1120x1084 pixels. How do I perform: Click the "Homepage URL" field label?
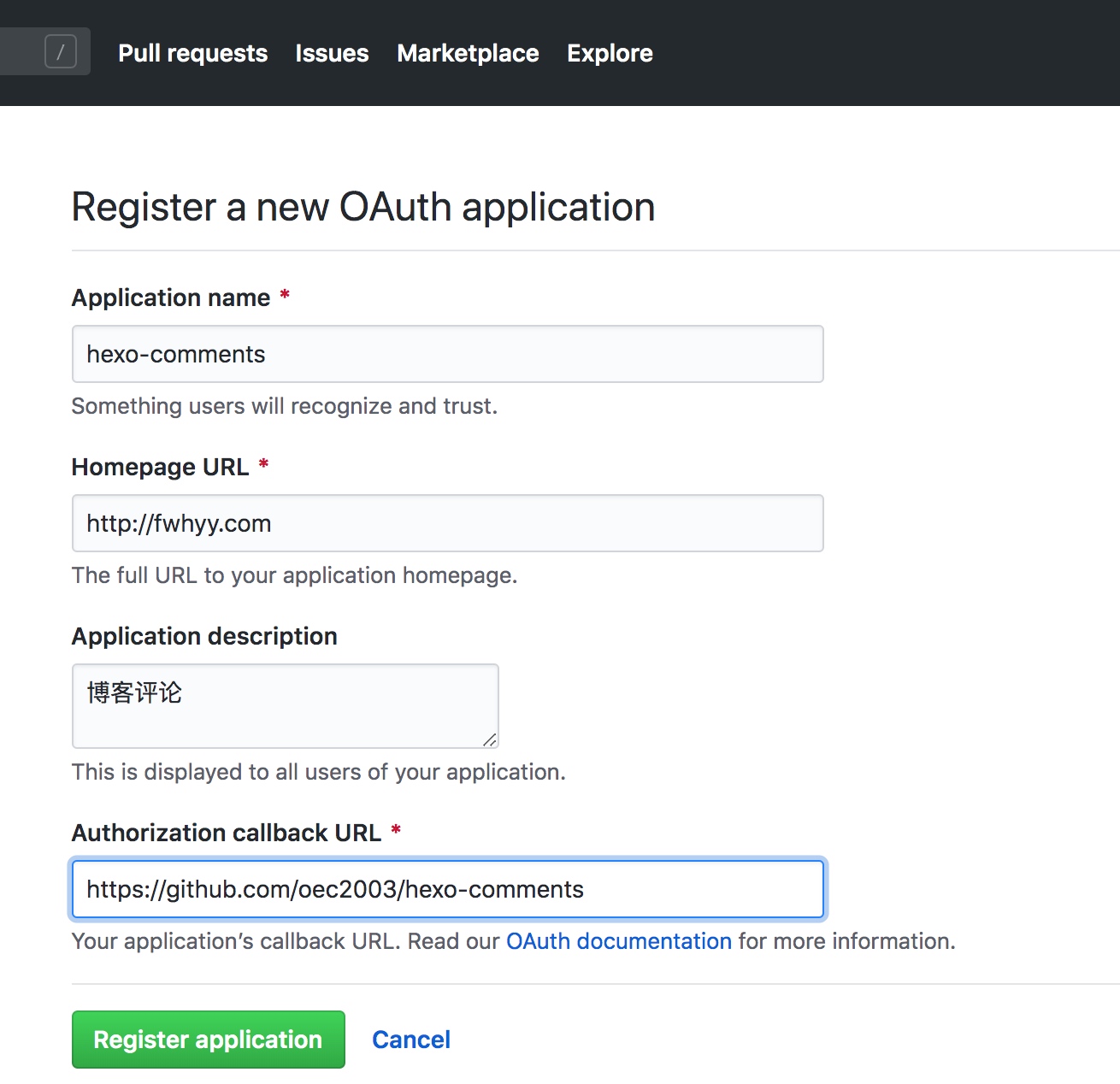click(161, 467)
